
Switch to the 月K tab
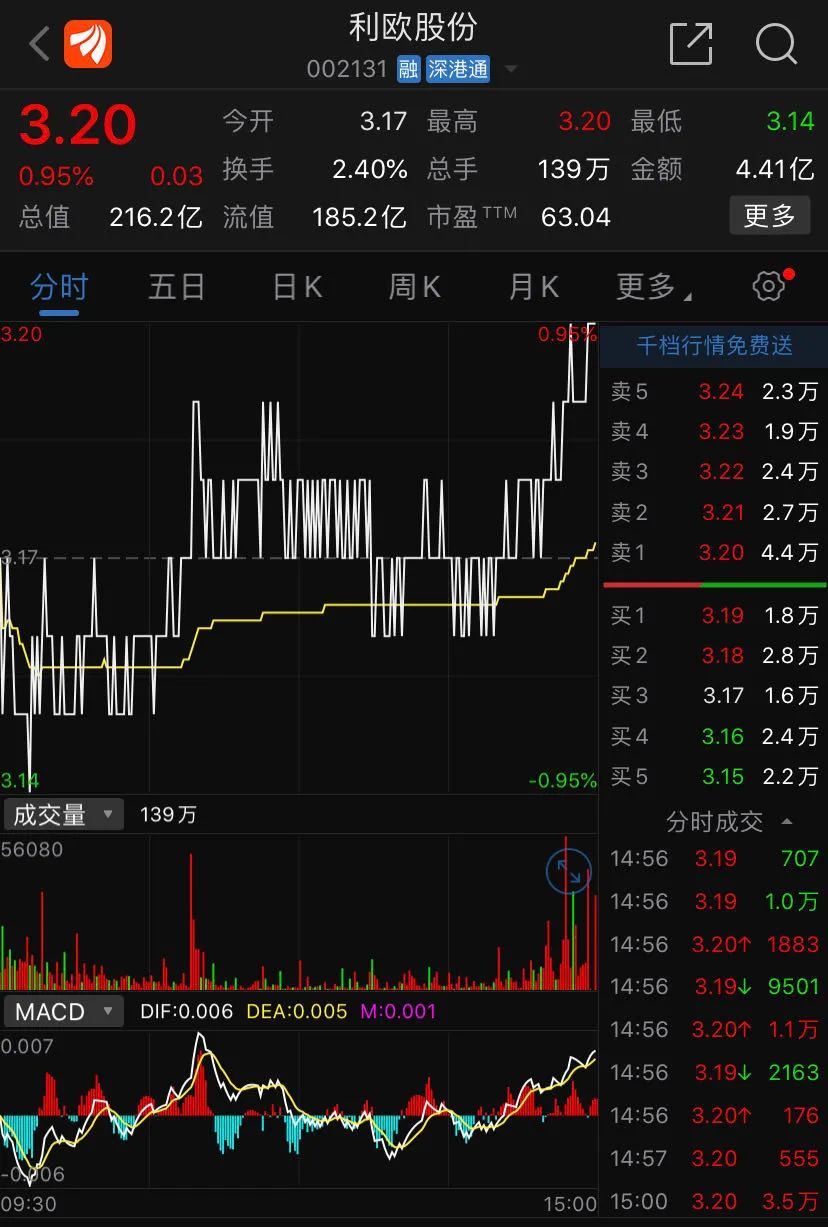tap(534, 287)
